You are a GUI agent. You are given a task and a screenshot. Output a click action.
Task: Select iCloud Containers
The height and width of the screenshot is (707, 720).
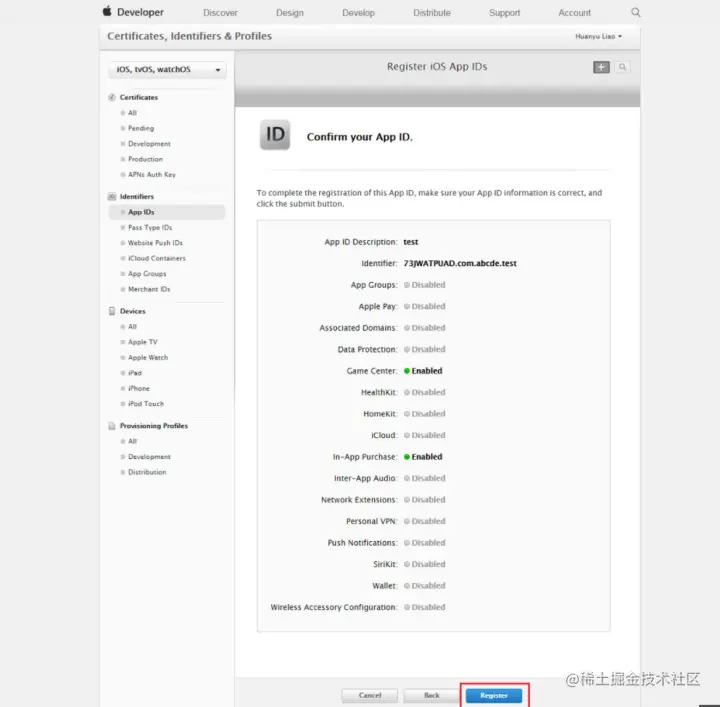157,258
